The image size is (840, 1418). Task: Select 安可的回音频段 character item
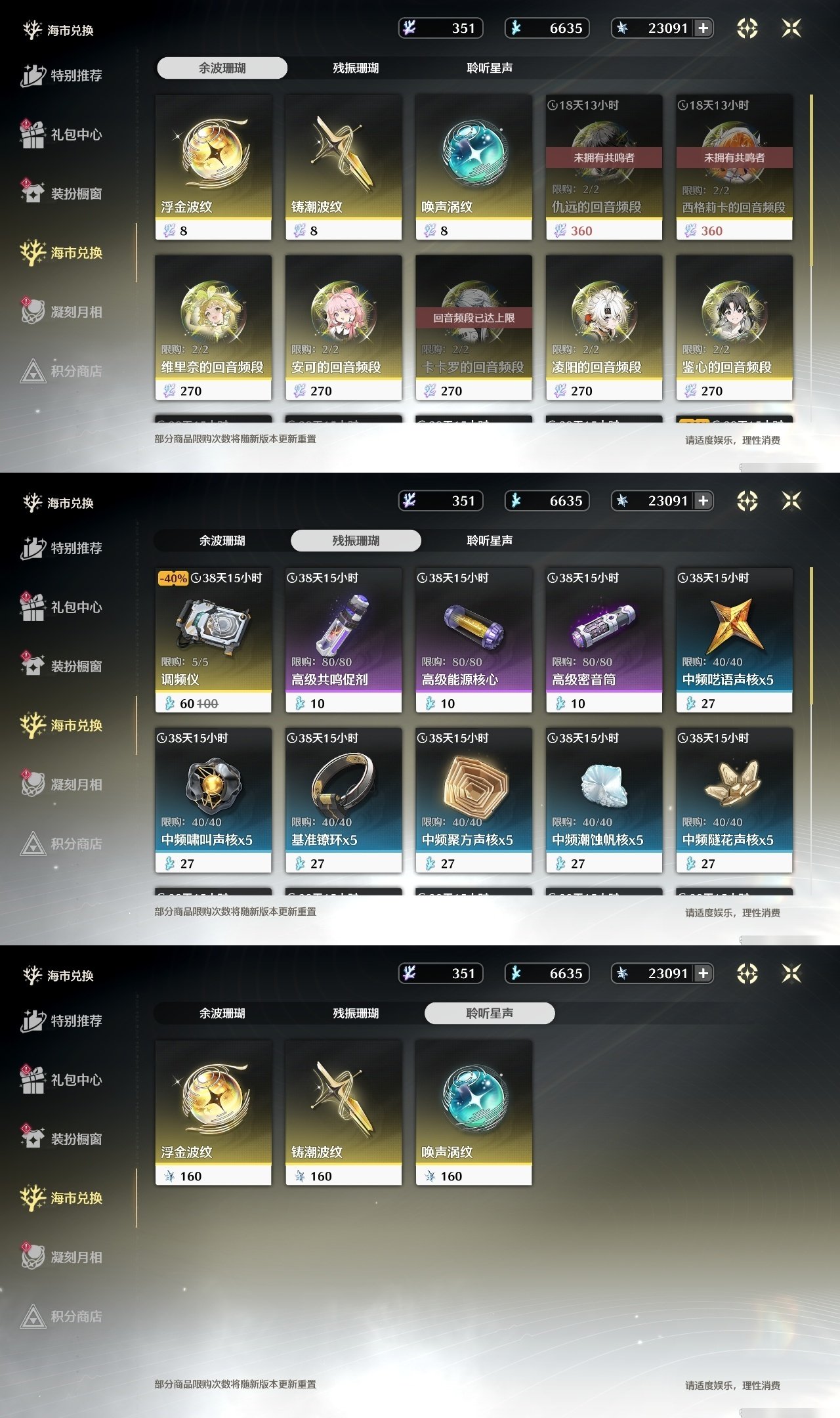coord(343,328)
